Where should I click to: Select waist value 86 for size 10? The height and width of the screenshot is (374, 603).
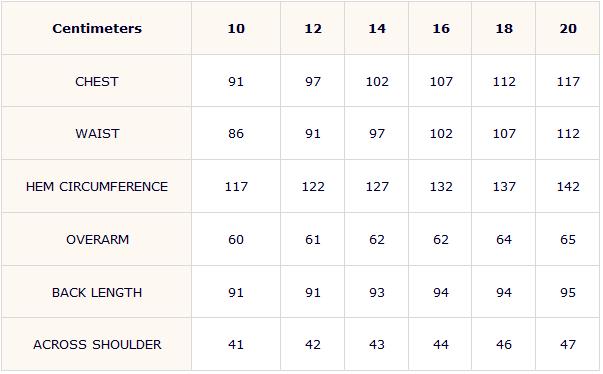tap(236, 134)
